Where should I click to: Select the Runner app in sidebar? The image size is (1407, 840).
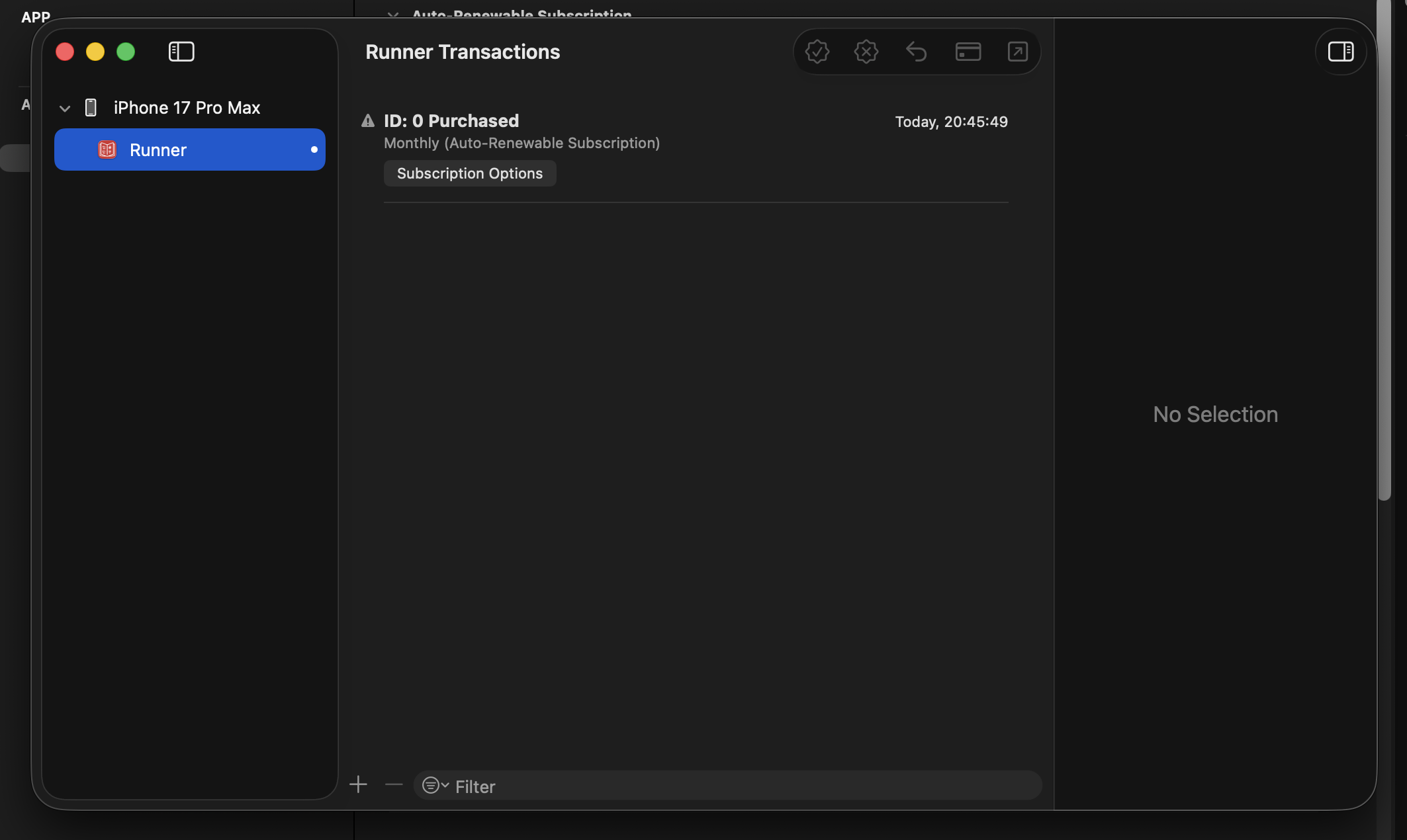point(190,149)
